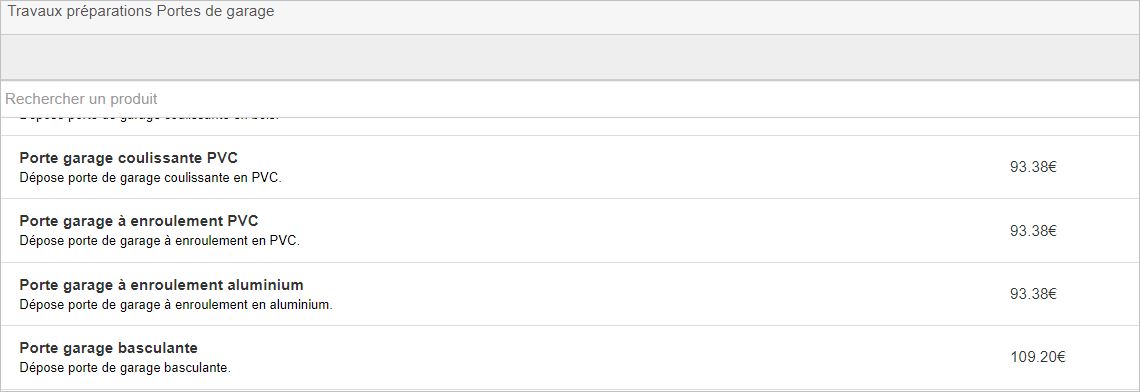
Task: Select the 'Porte garage coulissante PVC' product title
Action: 129,158
